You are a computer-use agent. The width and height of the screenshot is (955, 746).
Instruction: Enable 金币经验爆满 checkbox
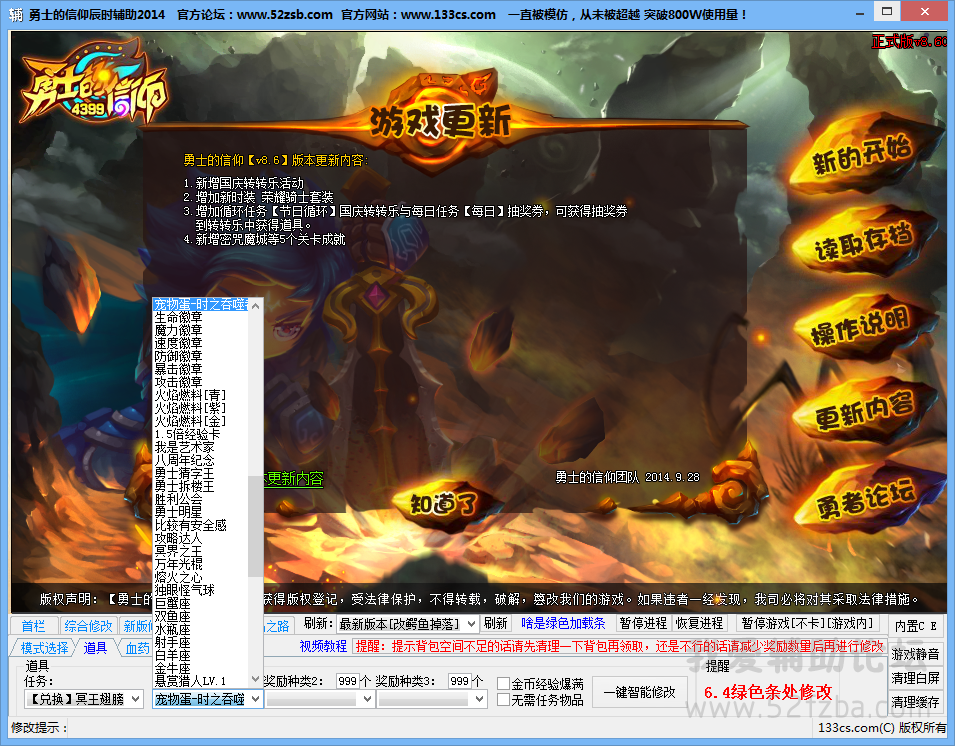click(x=503, y=683)
